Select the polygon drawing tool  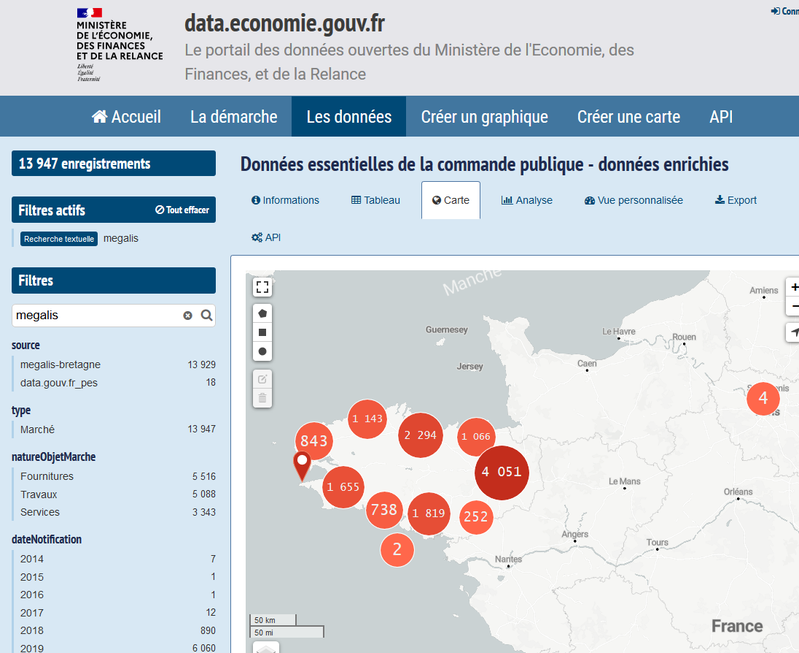pyautogui.click(x=262, y=314)
